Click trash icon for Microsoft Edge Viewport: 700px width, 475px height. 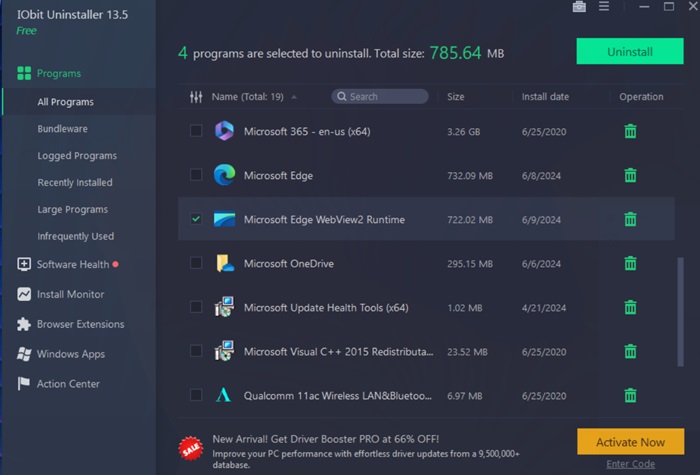(x=630, y=175)
